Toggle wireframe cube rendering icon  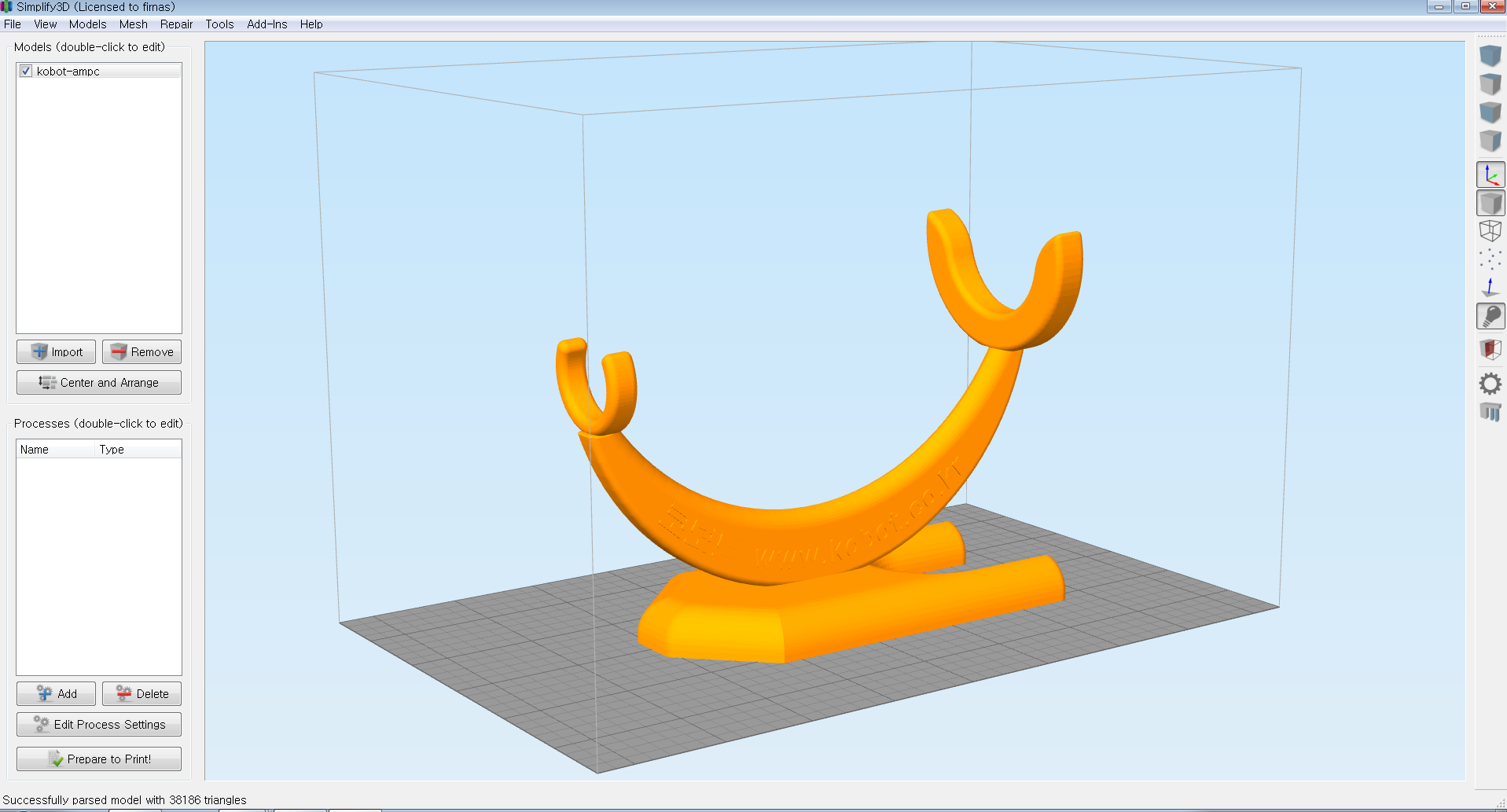coord(1490,231)
